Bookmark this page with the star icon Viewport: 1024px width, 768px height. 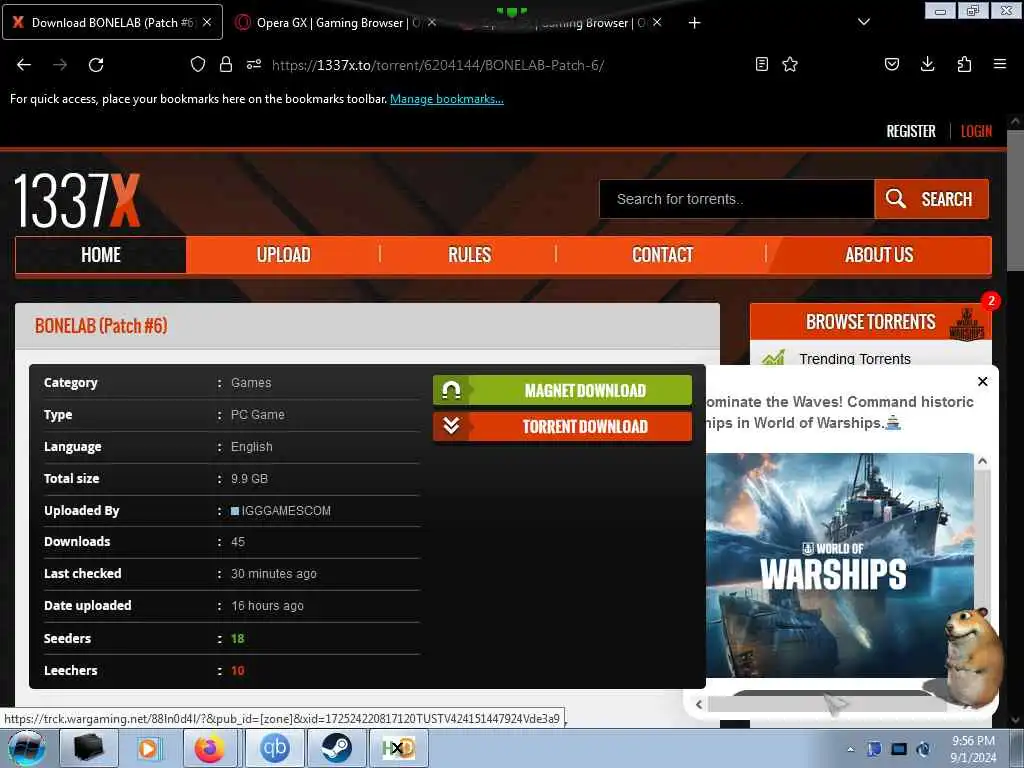pos(790,64)
